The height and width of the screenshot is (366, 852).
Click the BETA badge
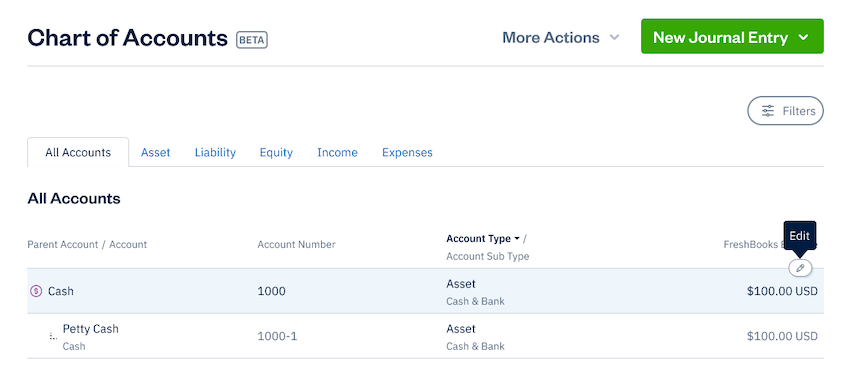point(252,40)
